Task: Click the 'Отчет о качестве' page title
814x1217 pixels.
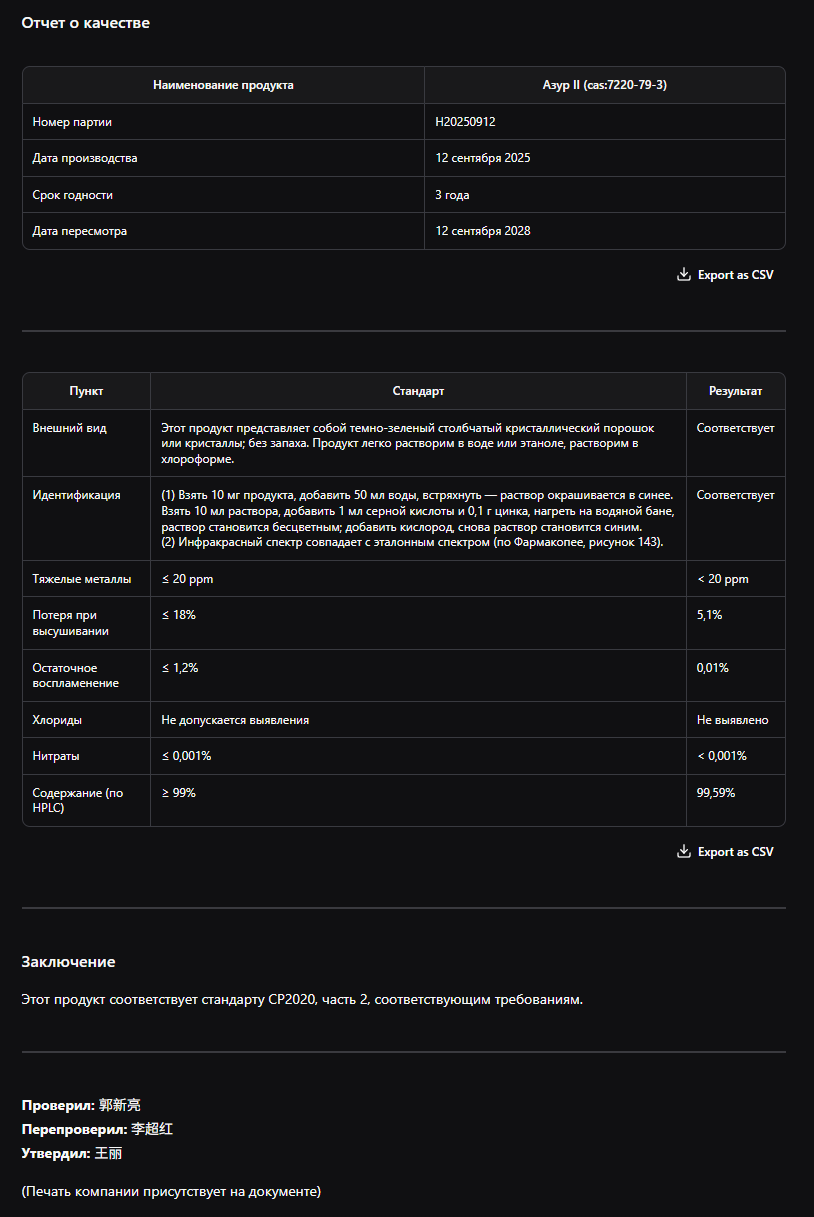Action: (86, 23)
